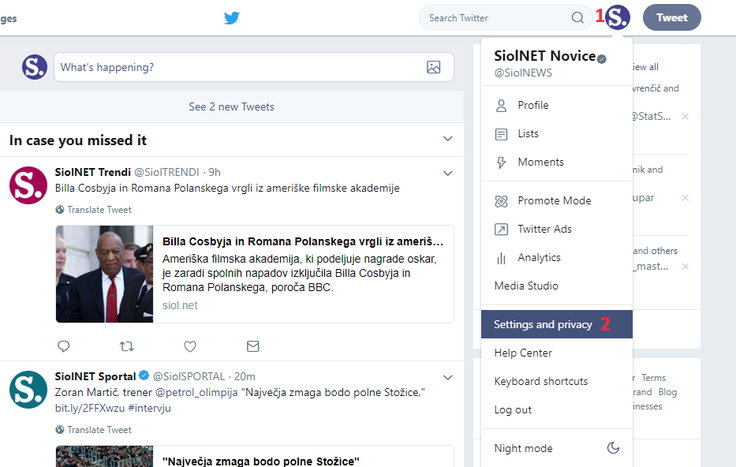The image size is (736, 467).
Task: Click the Twitter bird logo
Action: coord(232,18)
